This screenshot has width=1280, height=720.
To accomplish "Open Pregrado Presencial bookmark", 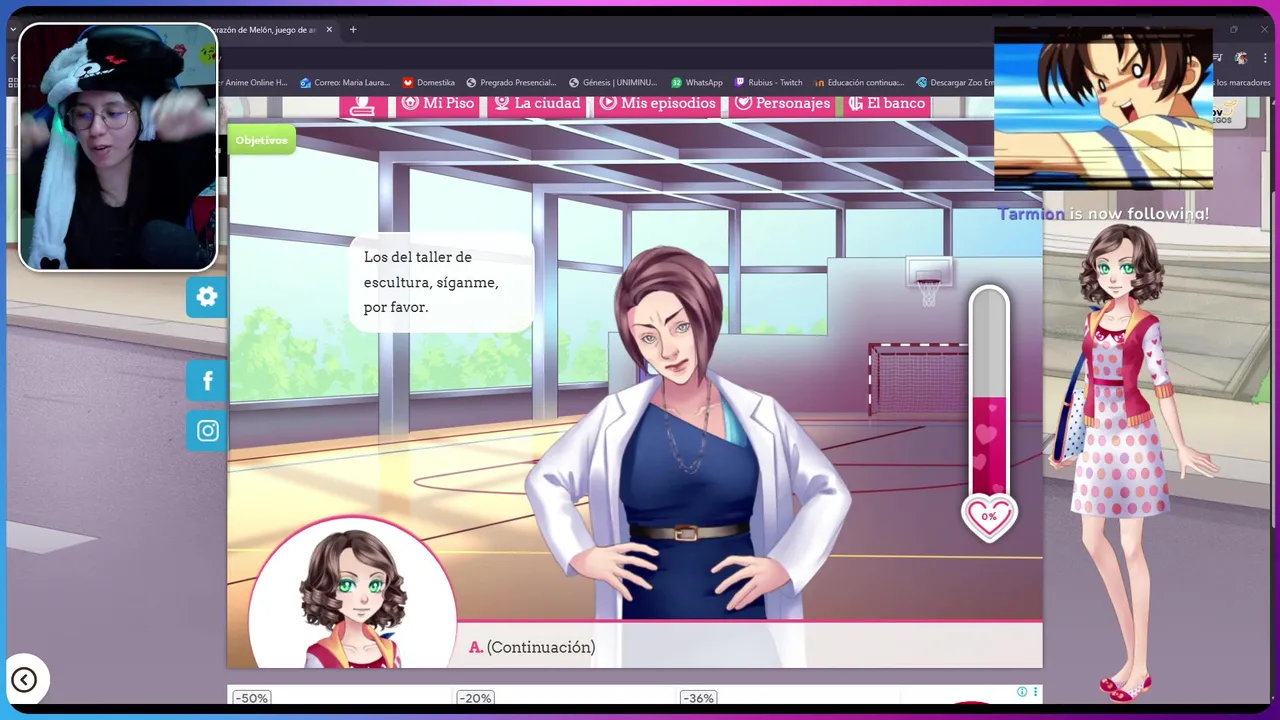I will click(x=511, y=83).
